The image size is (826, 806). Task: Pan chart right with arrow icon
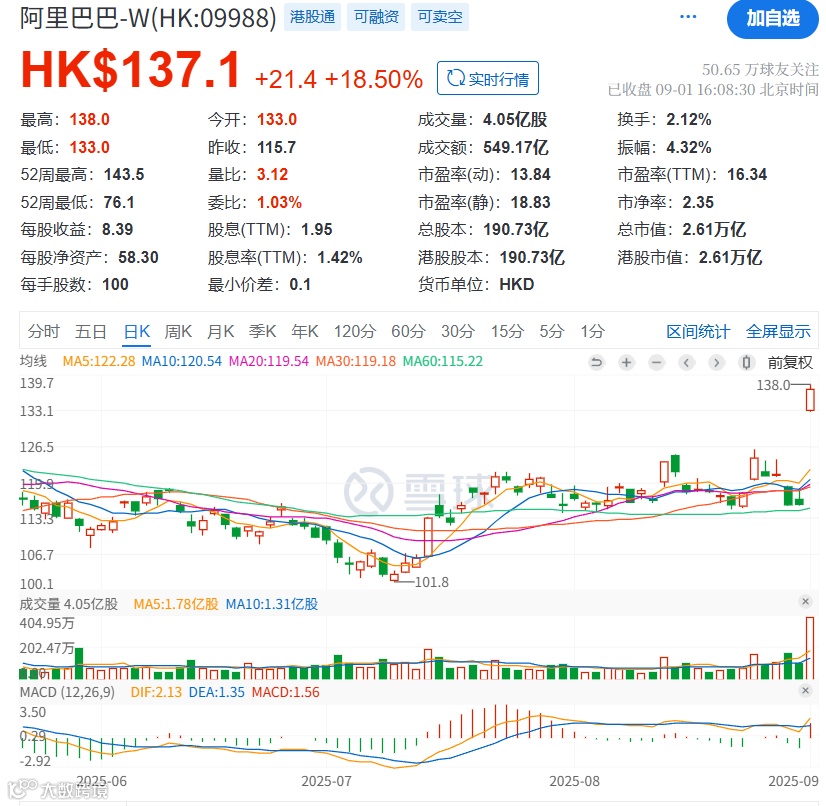click(716, 362)
